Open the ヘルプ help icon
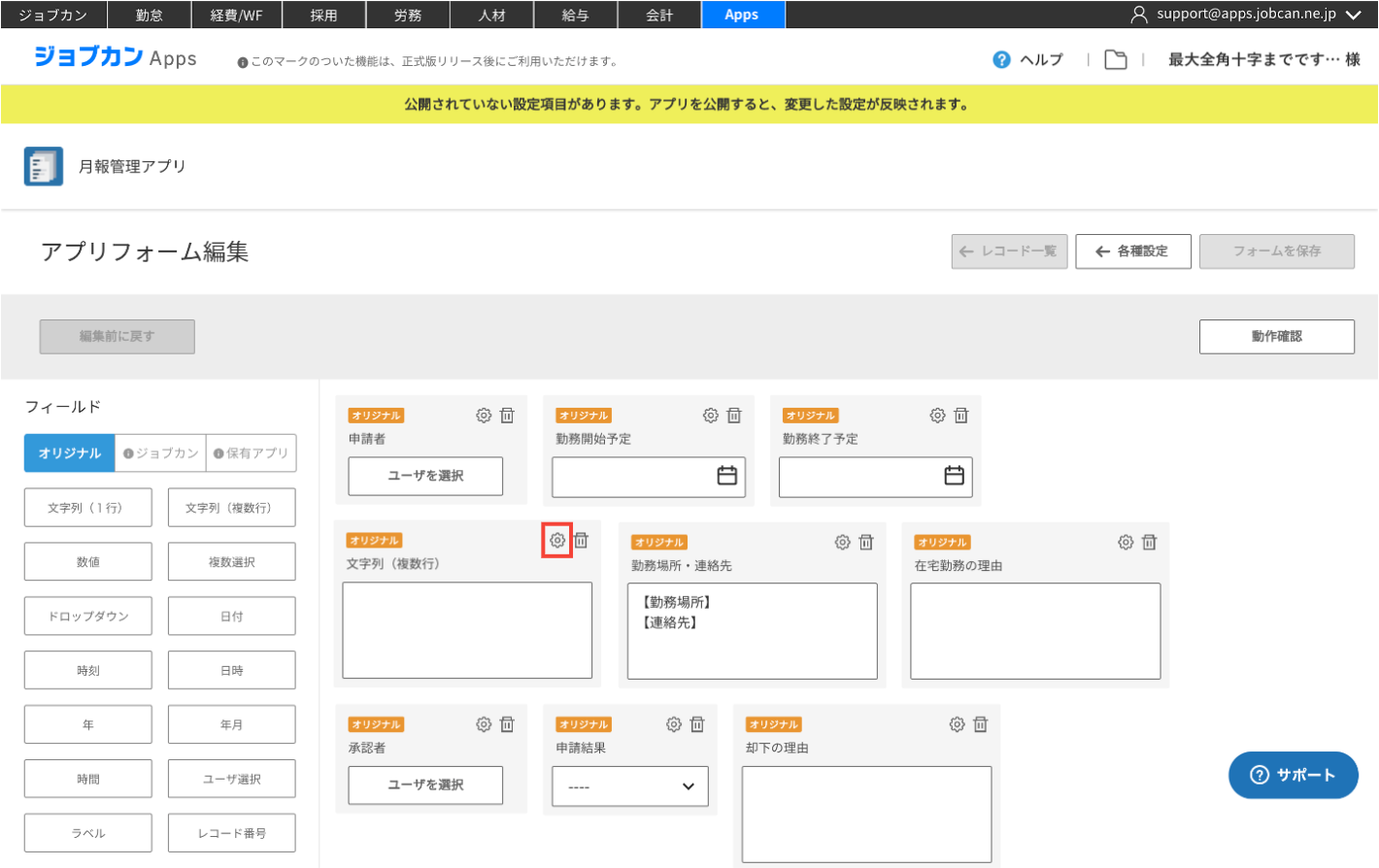This screenshot has width=1379, height=868. click(x=1002, y=60)
